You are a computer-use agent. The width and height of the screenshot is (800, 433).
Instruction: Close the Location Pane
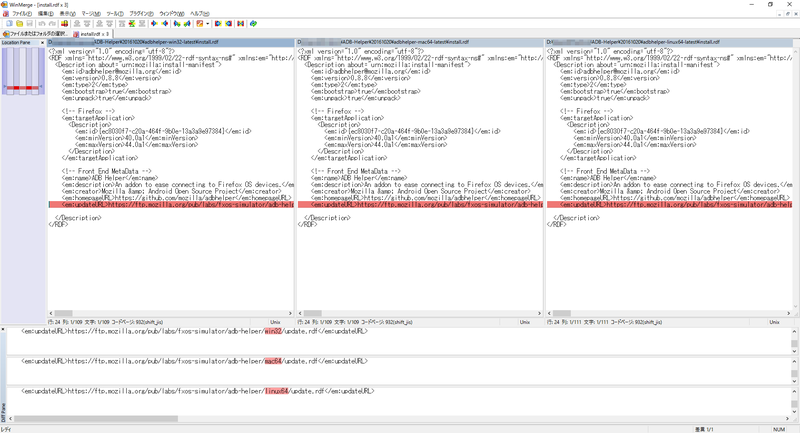42,43
